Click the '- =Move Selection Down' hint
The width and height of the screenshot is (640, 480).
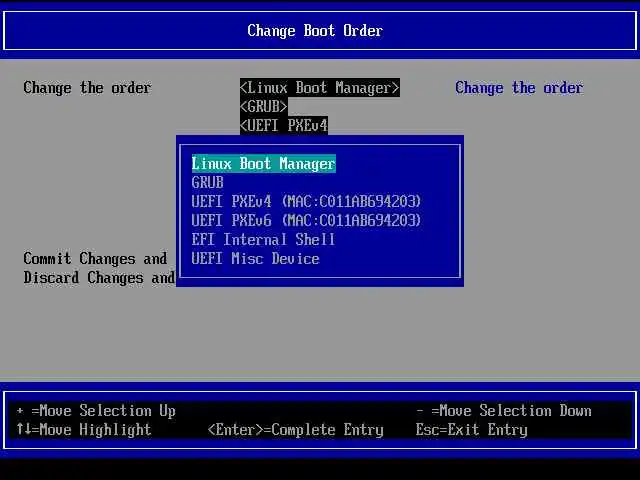(x=504, y=411)
